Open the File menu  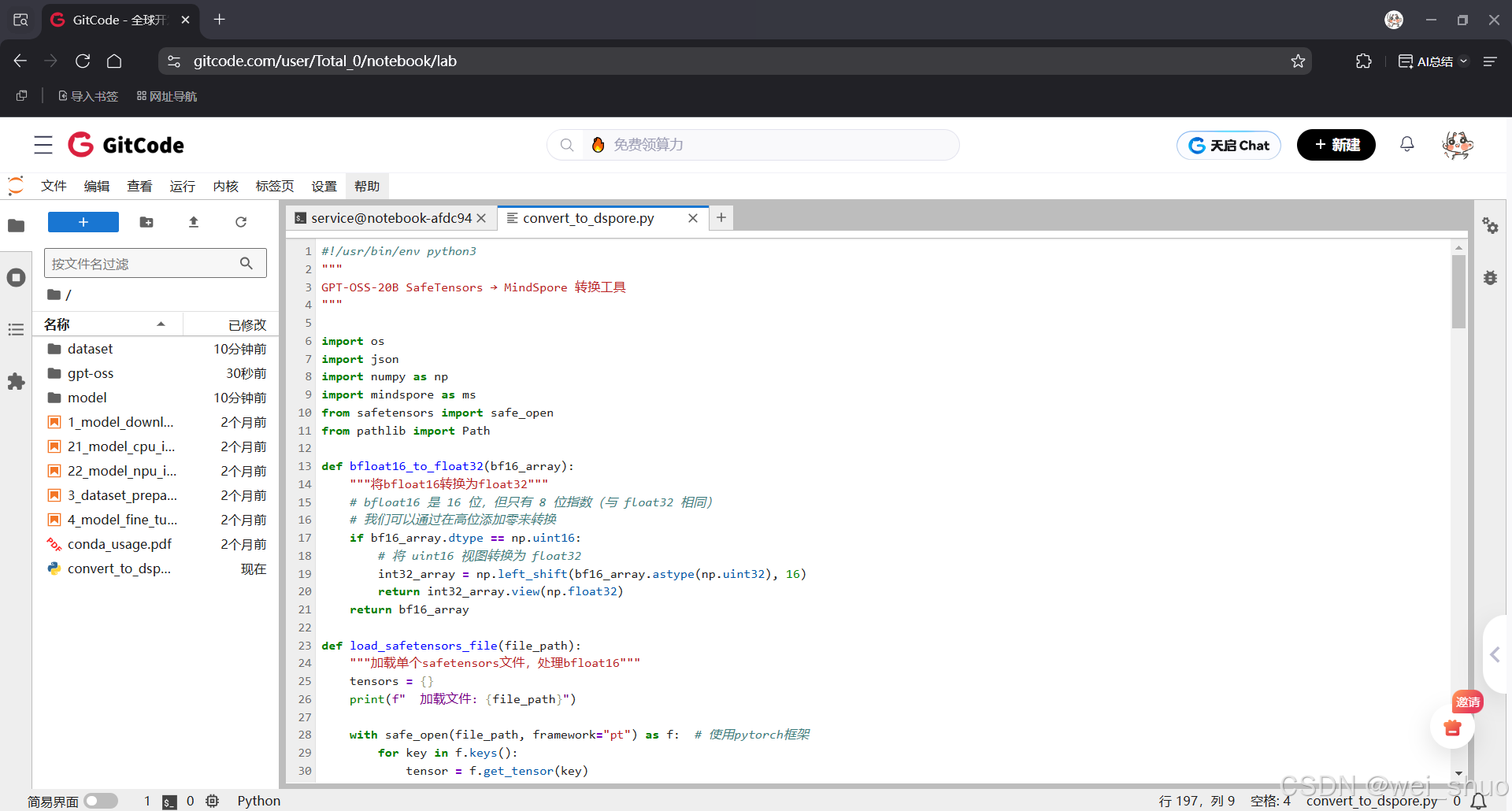click(54, 186)
